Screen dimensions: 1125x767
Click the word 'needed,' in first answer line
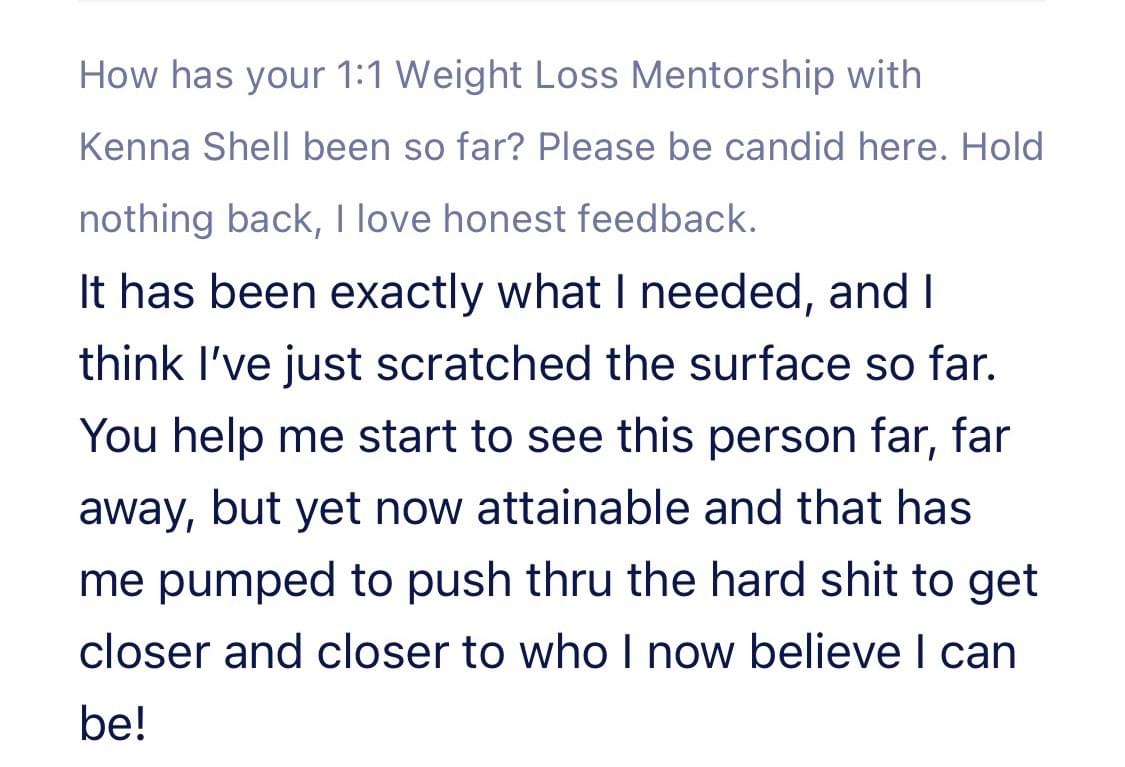pyautogui.click(x=728, y=293)
